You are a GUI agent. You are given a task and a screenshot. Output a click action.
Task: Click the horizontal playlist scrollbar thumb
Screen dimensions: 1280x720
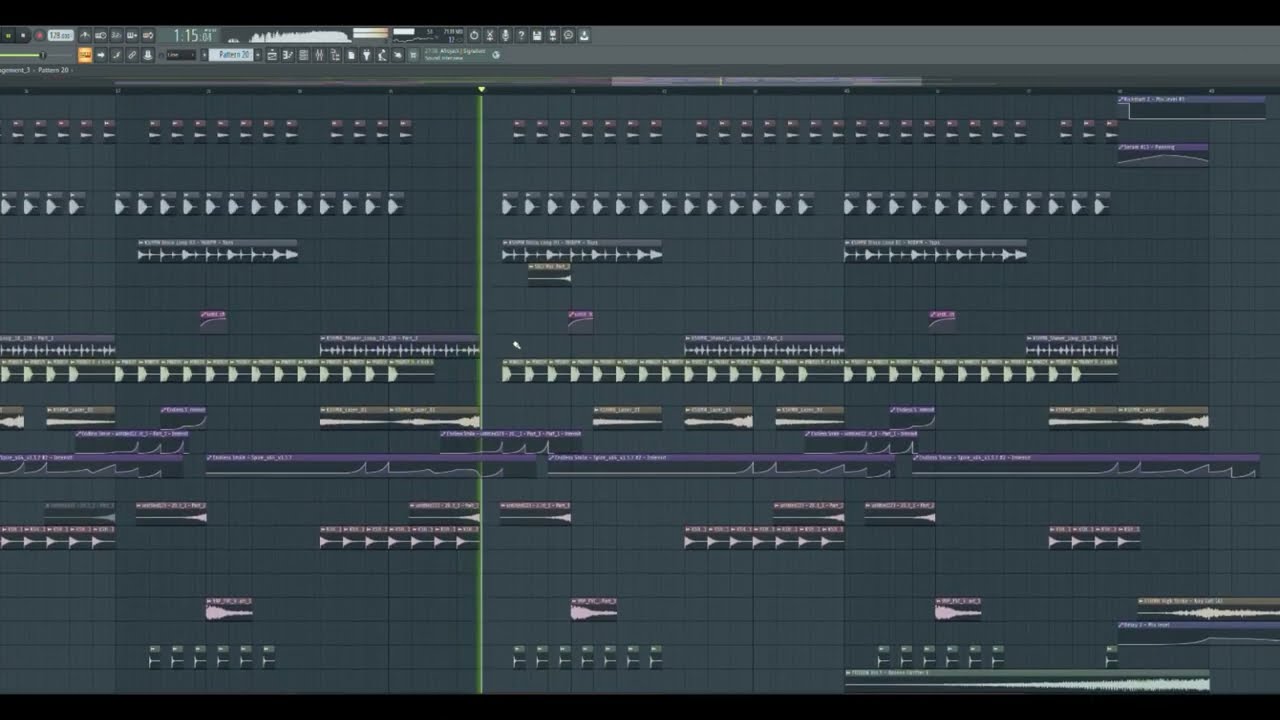pyautogui.click(x=766, y=81)
